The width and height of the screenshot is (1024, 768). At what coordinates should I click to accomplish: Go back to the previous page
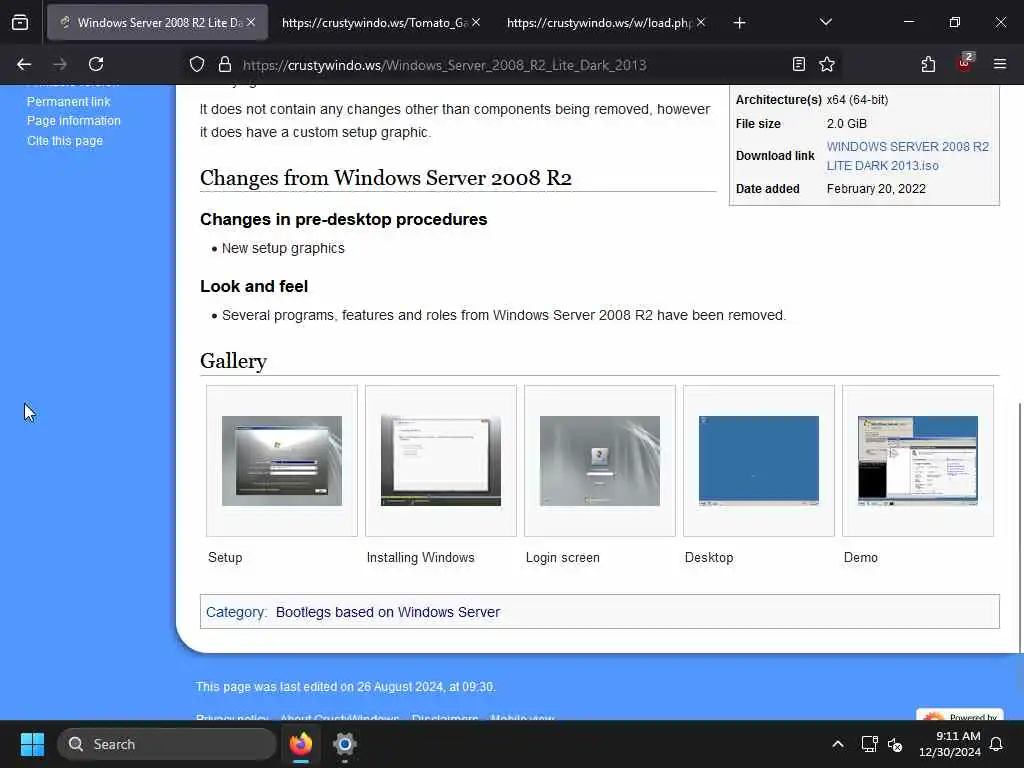tap(24, 64)
